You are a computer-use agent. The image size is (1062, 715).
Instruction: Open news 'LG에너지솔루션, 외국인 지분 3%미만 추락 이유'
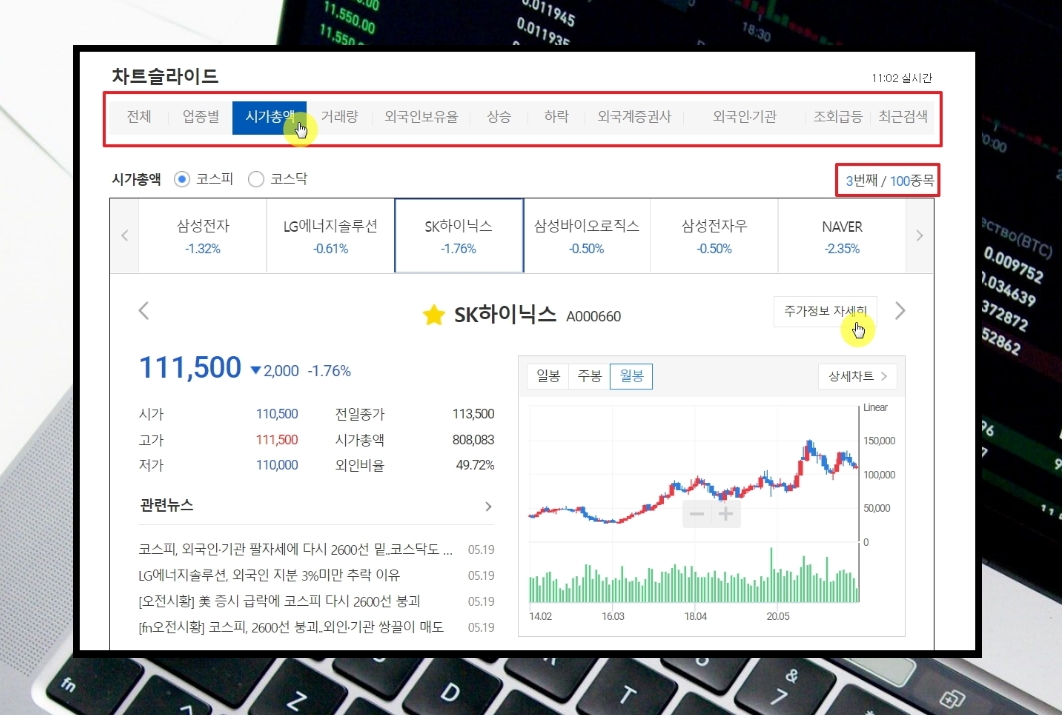point(269,575)
